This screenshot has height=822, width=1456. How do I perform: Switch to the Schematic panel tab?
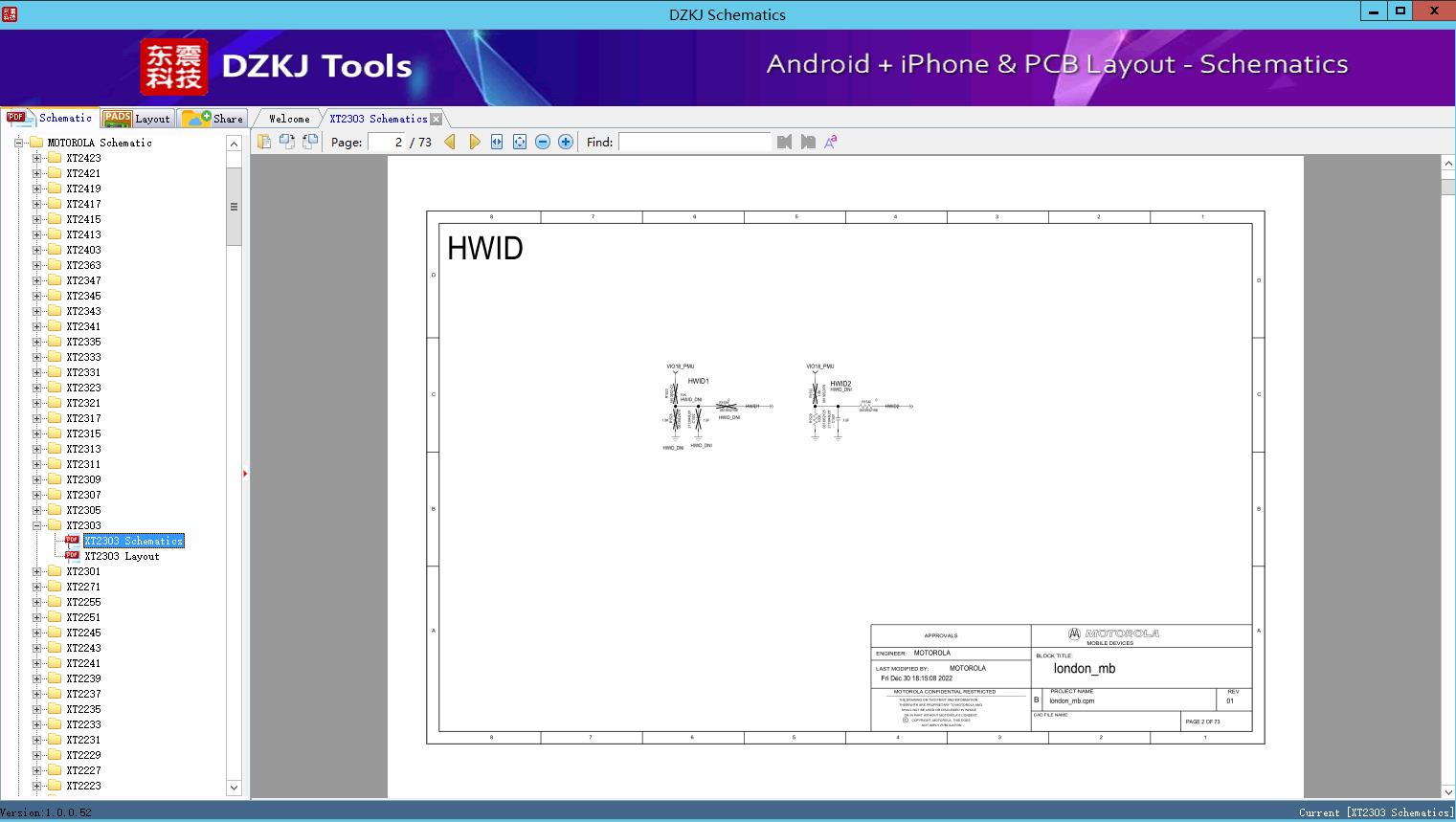click(x=50, y=118)
